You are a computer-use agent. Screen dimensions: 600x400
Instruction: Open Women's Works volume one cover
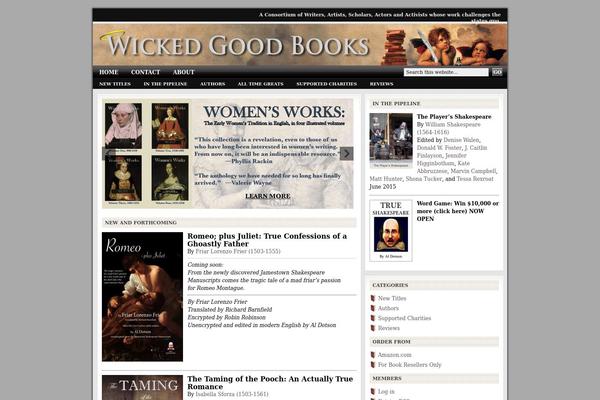(123, 126)
